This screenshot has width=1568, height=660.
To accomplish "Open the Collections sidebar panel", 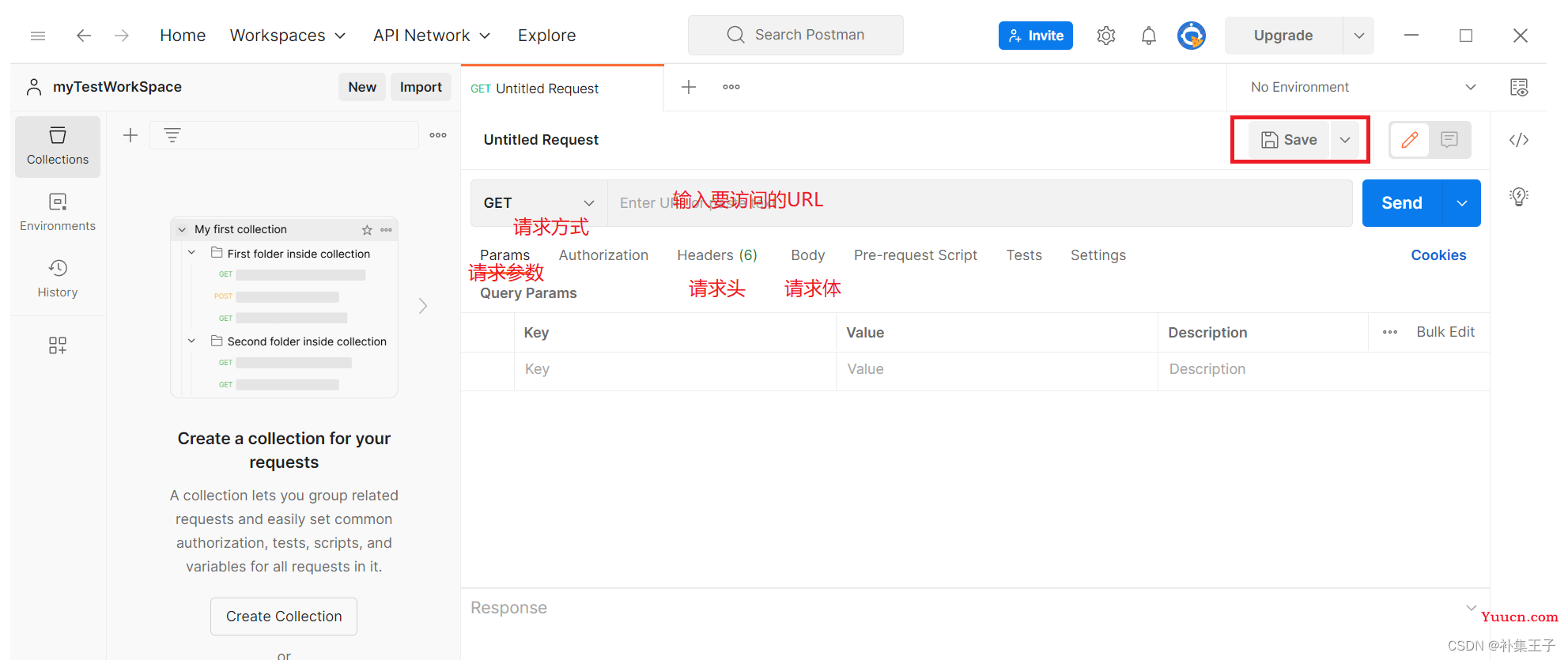I will click(x=58, y=146).
